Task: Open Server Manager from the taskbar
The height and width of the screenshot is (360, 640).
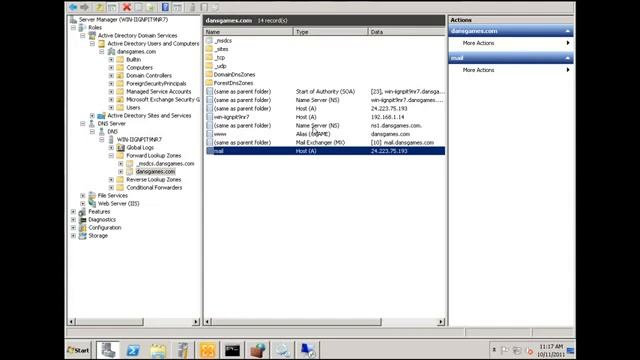Action: click(108, 350)
